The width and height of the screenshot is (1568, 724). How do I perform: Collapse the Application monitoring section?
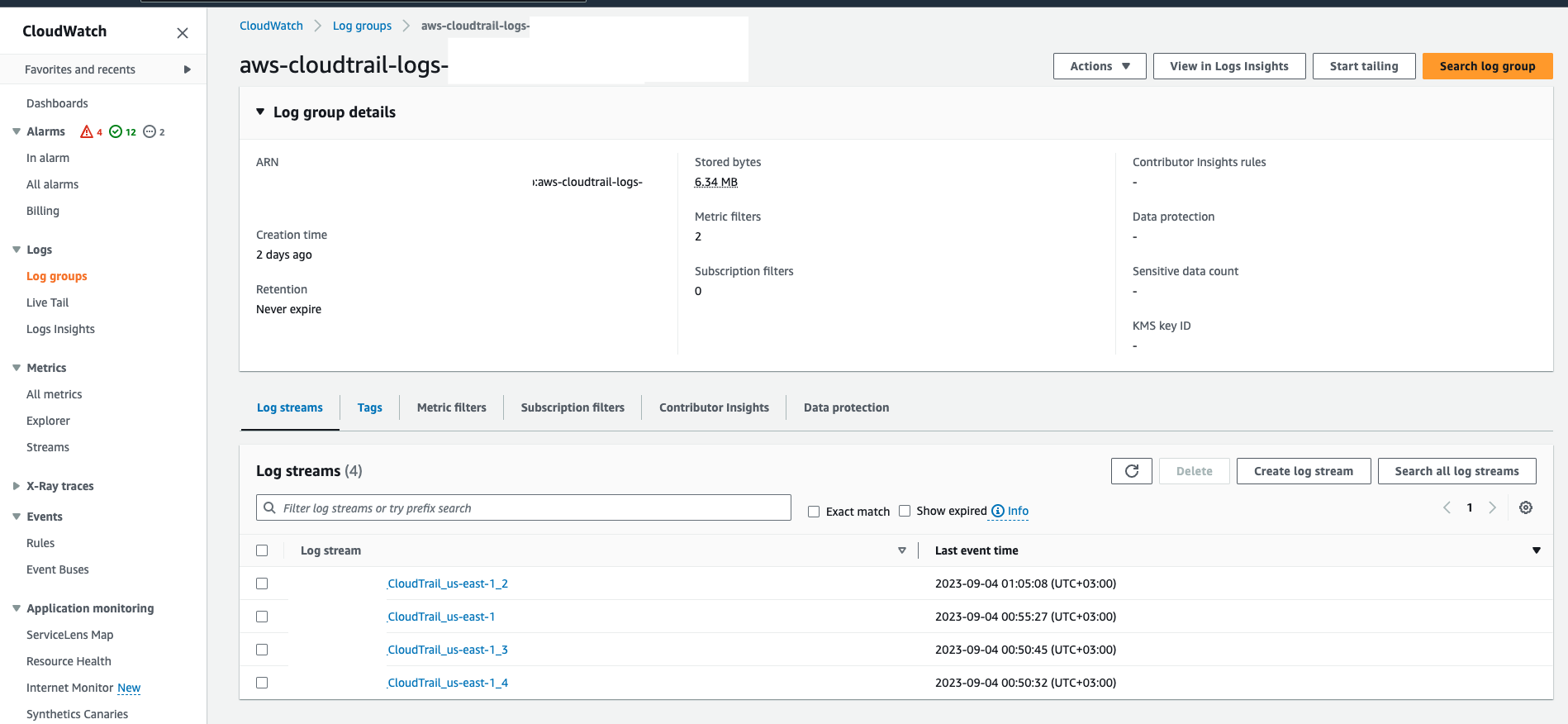[17, 608]
